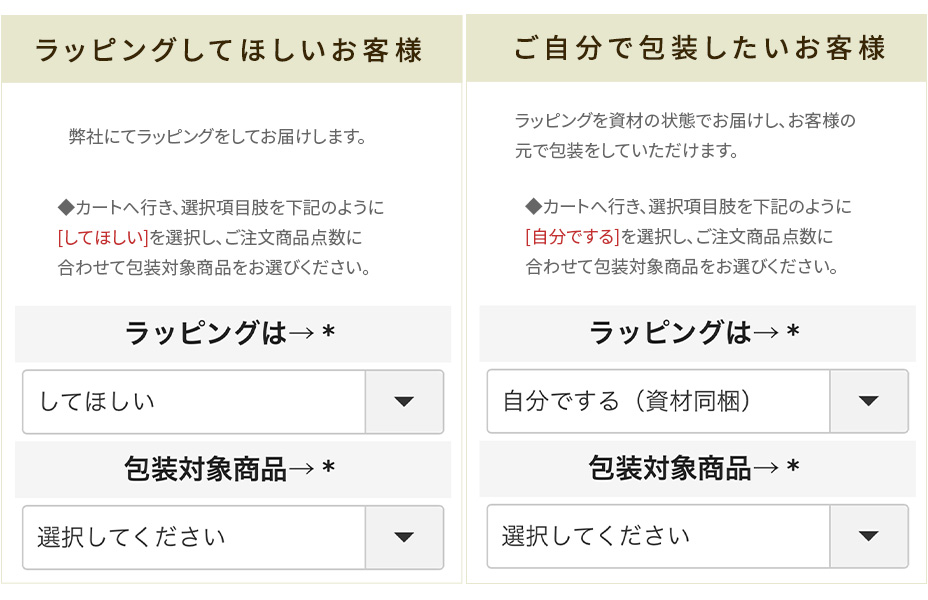
Task: Click the left panel 'ラッピングは→＊' label
Action: (x=231, y=333)
